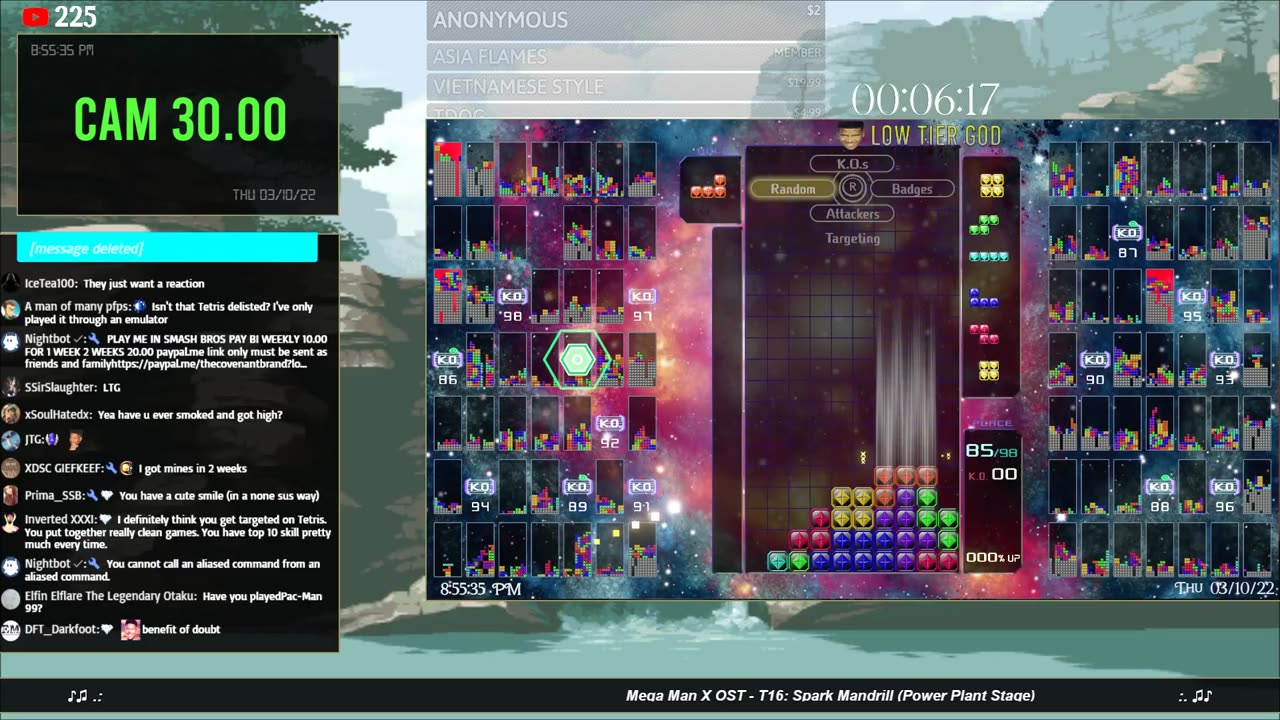1280x720 pixels.
Task: Click the THU 03/10/22 date in cam panel
Action: pos(274,194)
